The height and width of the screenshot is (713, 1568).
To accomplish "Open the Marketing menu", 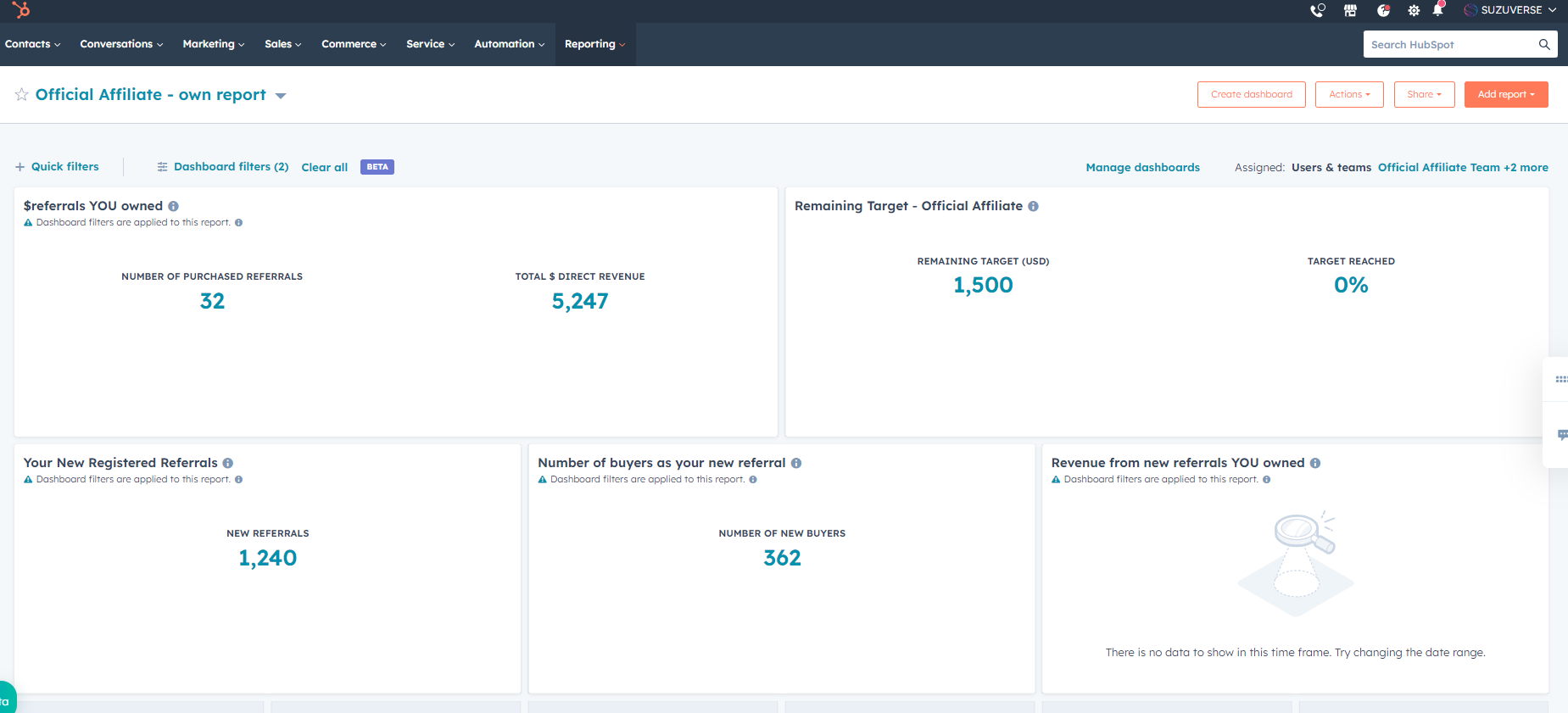I will (x=213, y=44).
